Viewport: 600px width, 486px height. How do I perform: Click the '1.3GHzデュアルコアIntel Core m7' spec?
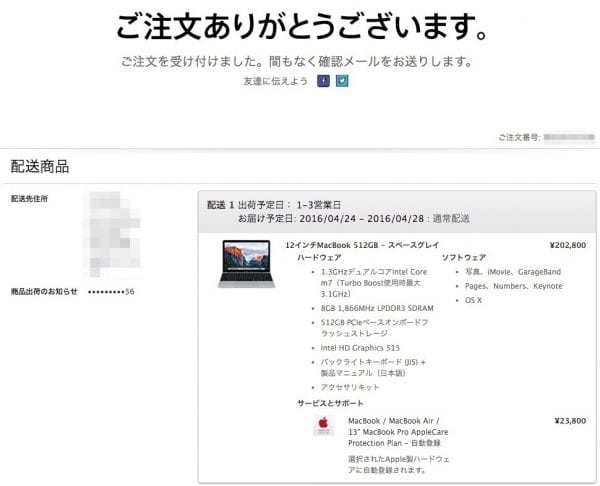374,283
